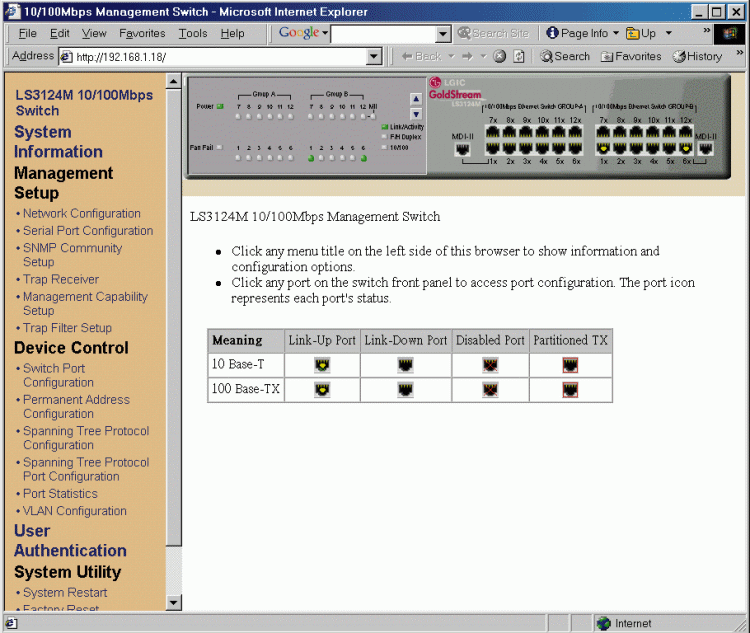This screenshot has height=633, width=750.
Task: Click the left MDI-II uplink port
Action: pyautogui.click(x=463, y=149)
